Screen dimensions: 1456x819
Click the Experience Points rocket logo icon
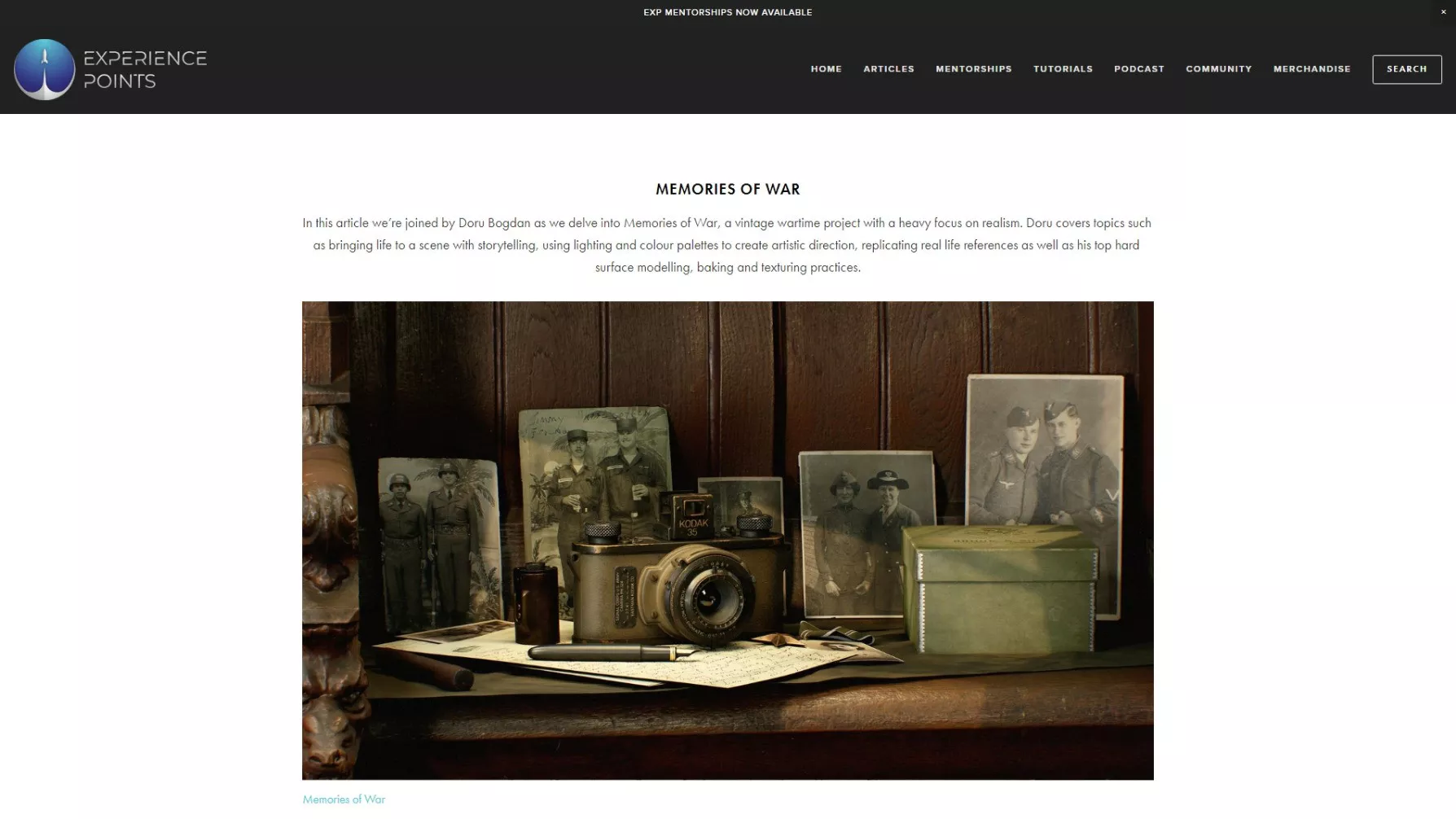point(44,69)
